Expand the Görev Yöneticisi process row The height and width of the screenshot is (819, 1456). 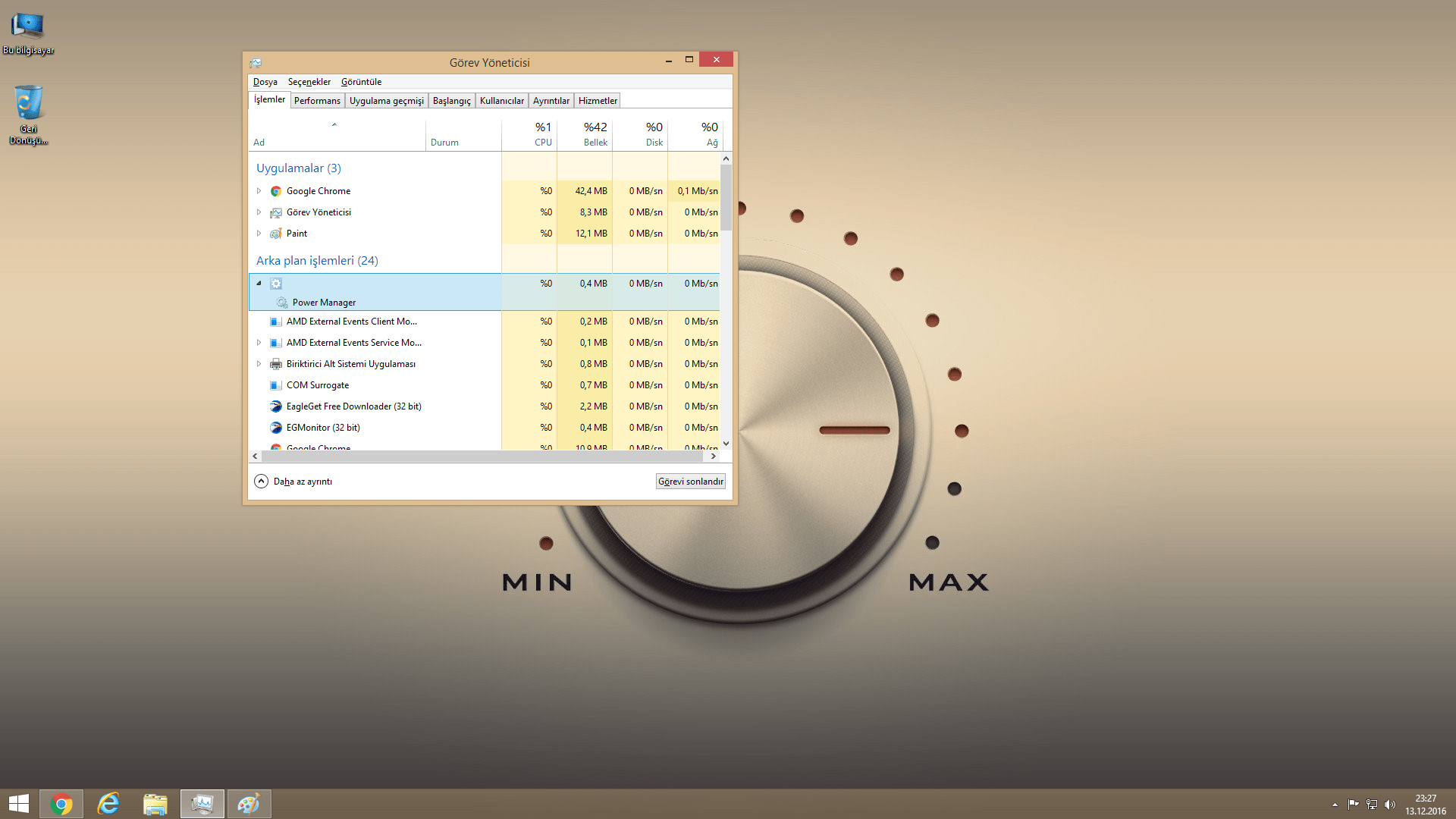(259, 212)
